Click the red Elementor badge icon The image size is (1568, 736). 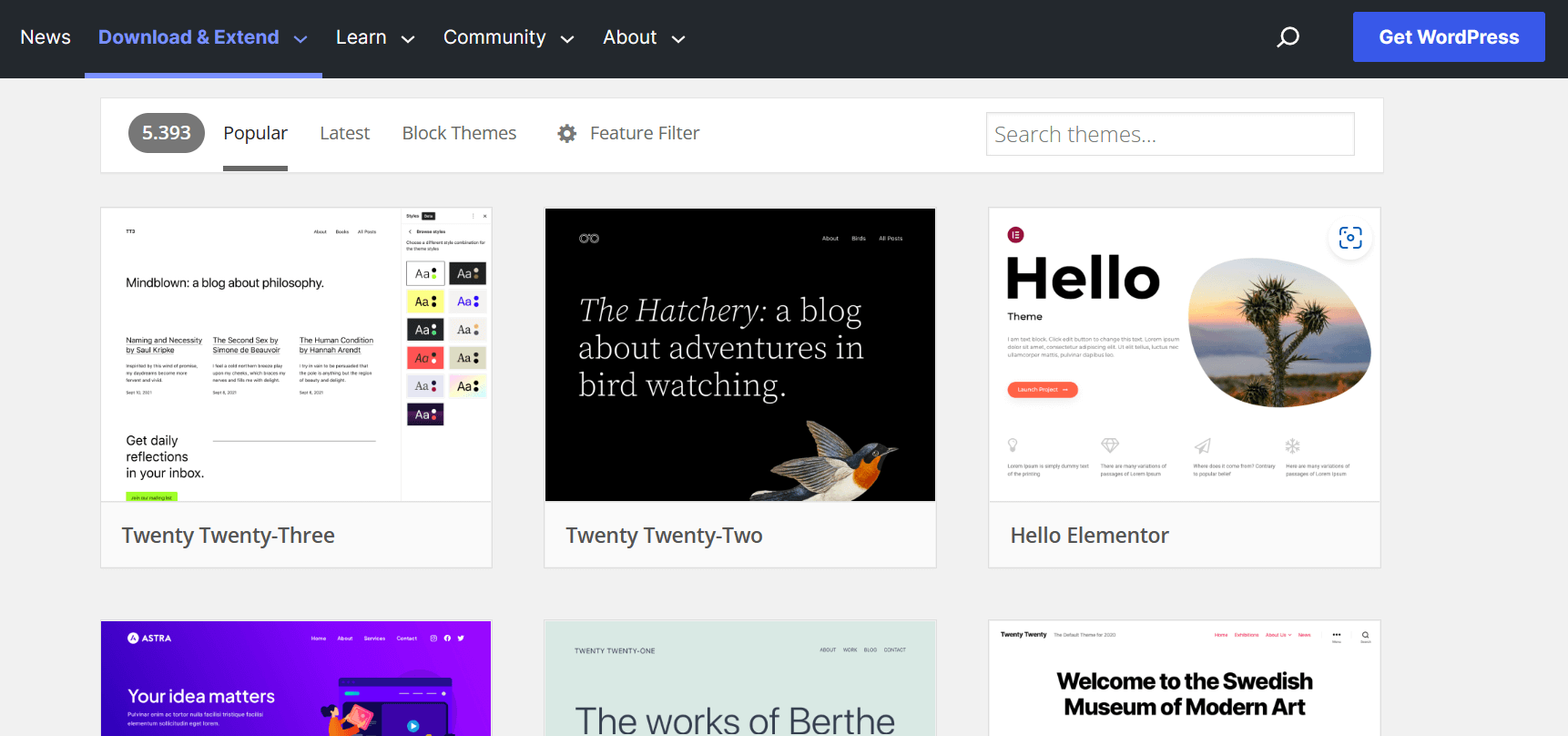click(1015, 235)
